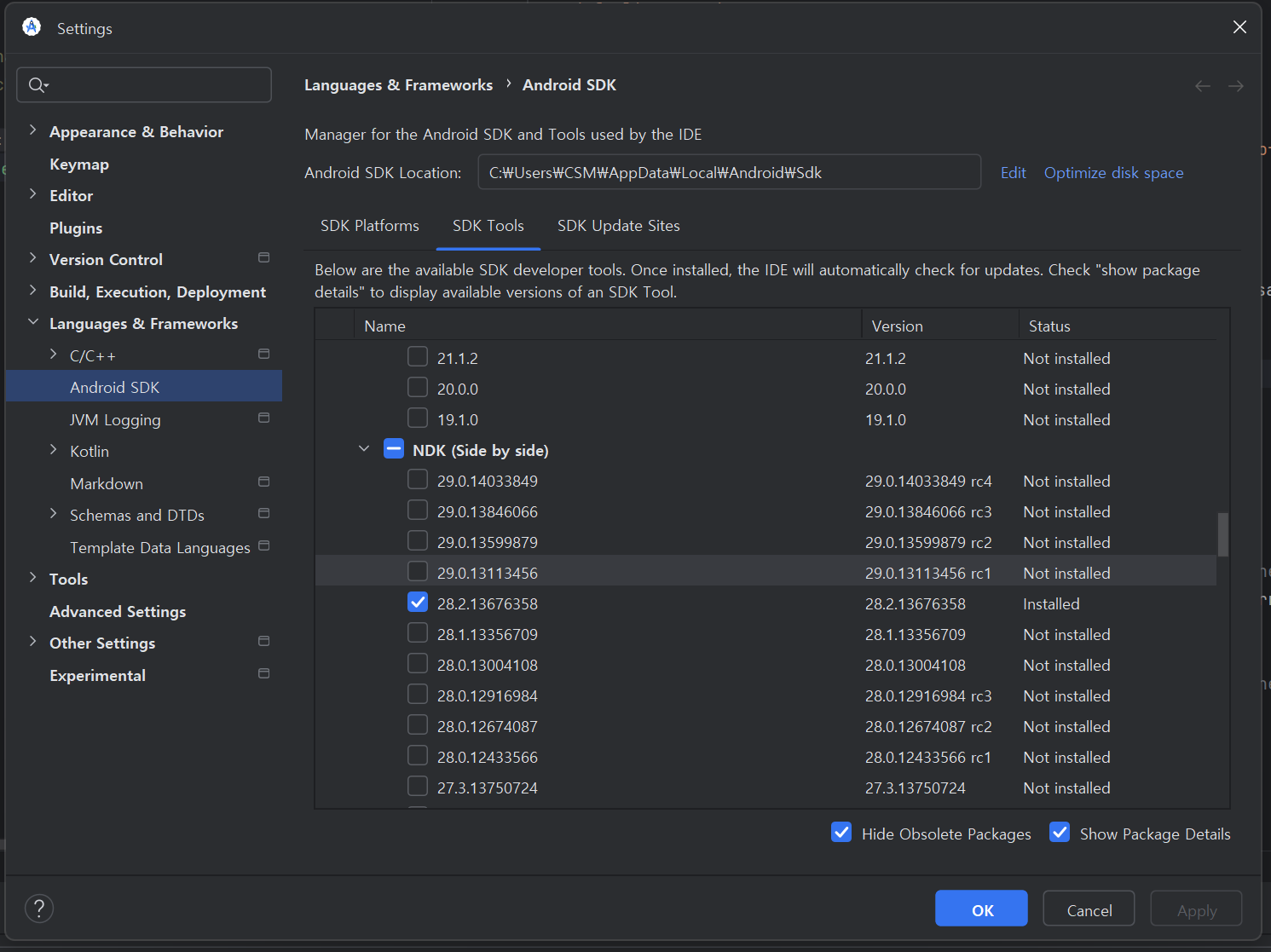Open JVM Logging settings
The width and height of the screenshot is (1271, 952).
pos(115,420)
